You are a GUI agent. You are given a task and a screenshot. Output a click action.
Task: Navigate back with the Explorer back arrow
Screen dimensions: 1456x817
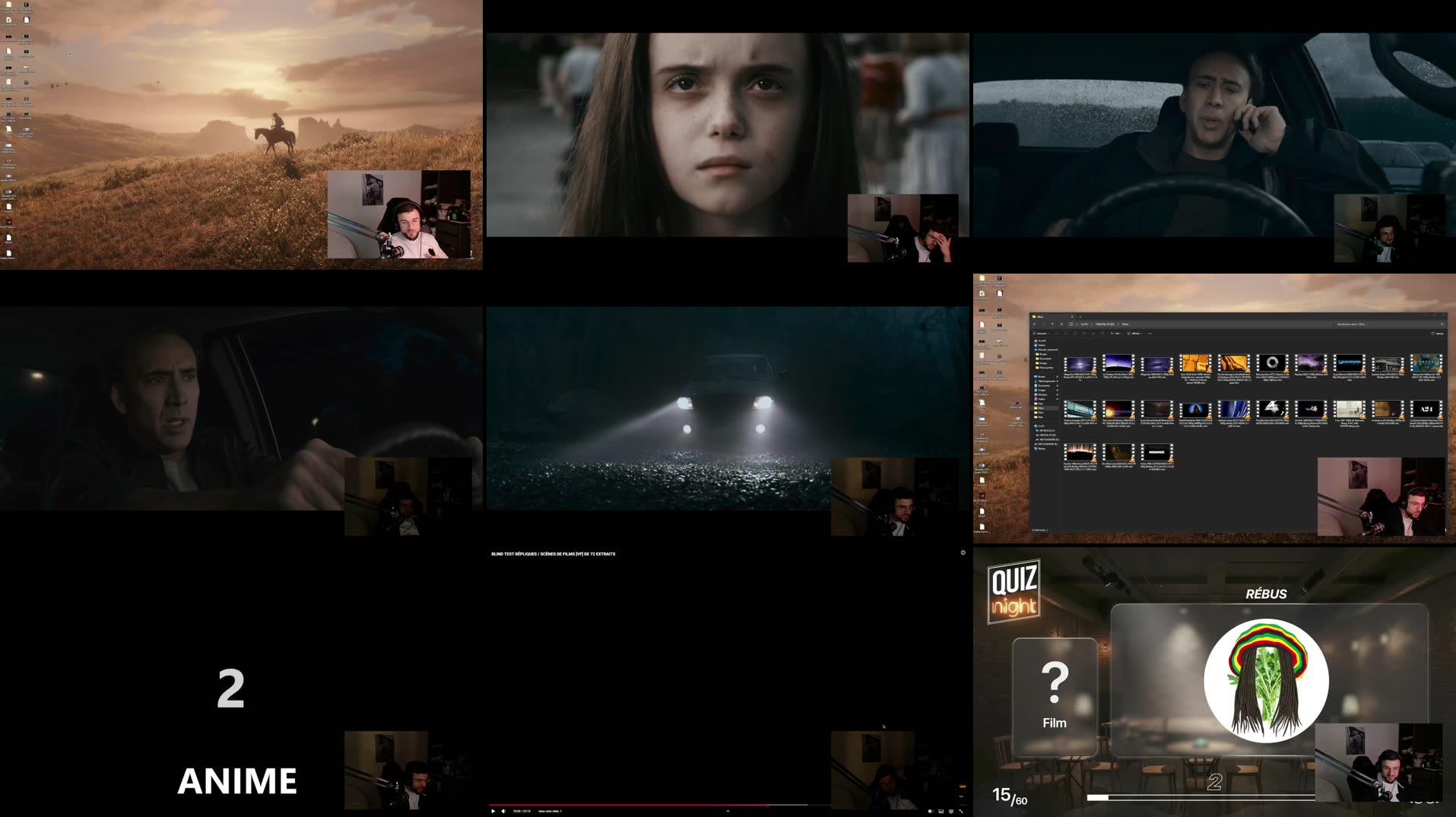1035,324
